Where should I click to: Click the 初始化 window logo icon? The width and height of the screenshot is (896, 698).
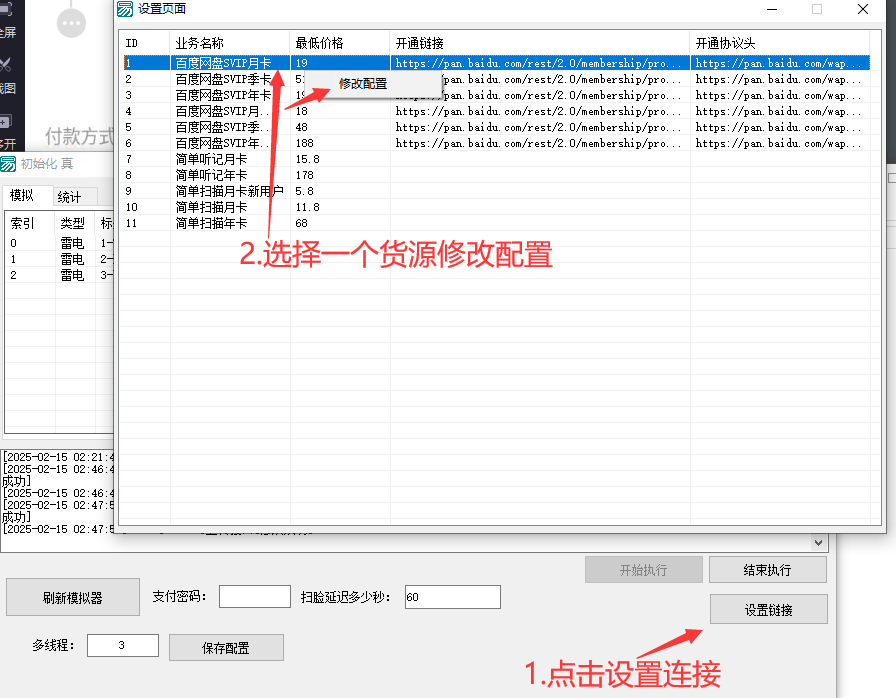coord(8,164)
